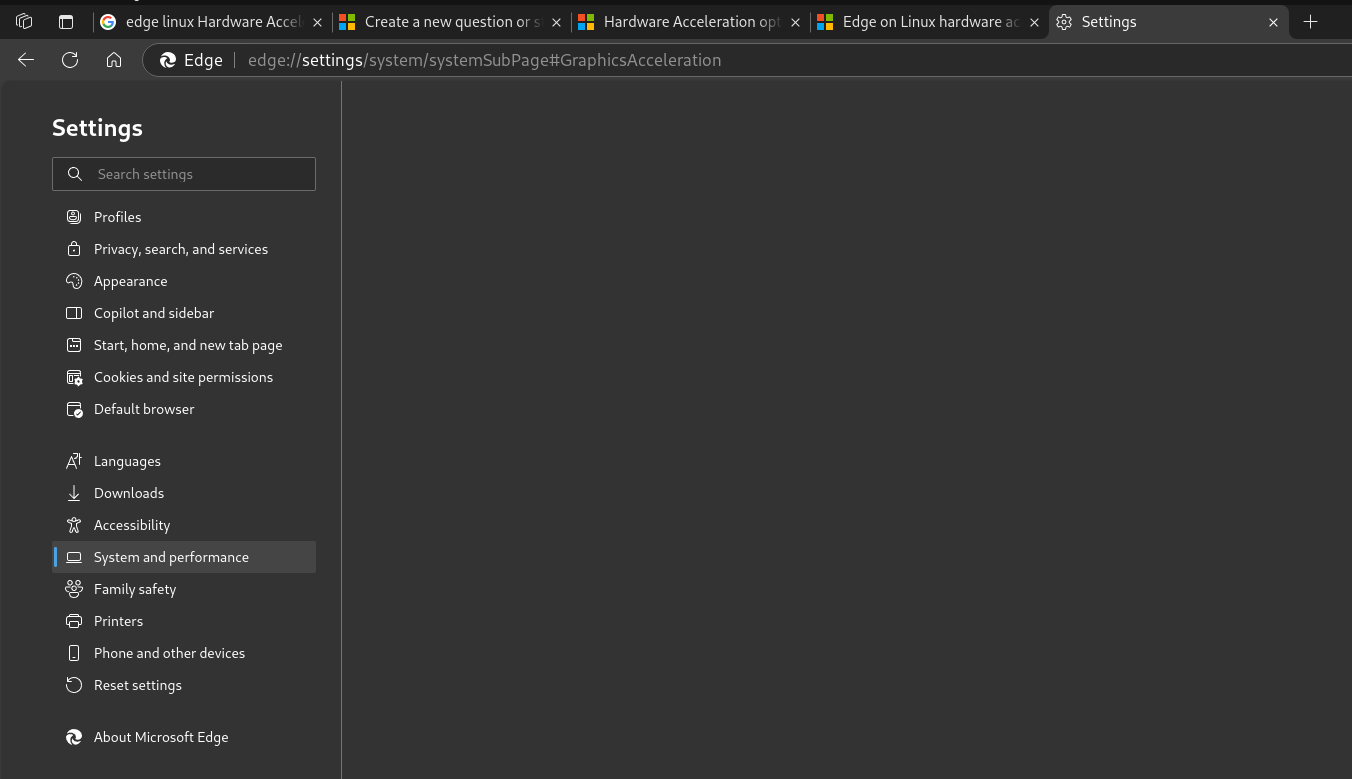Switch to the Create a new question tab
The image size is (1352, 779).
[x=451, y=21]
